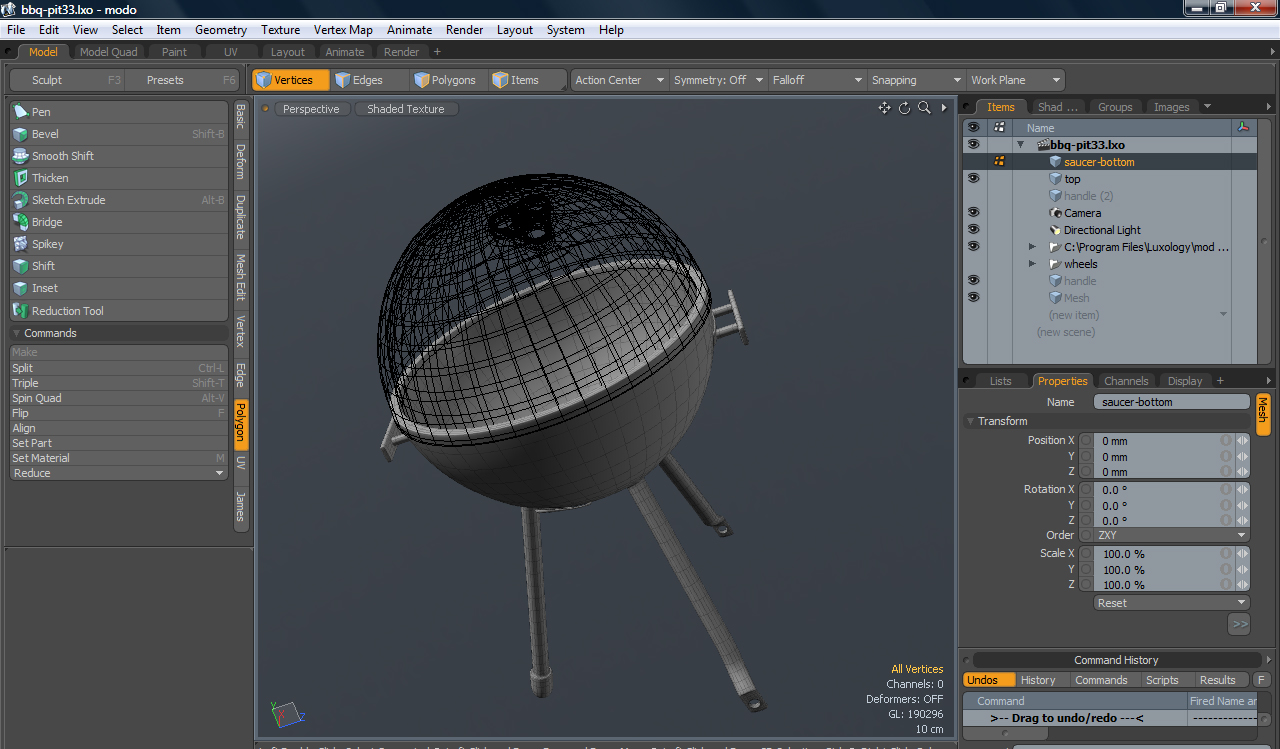Activate the Inset tool
The width and height of the screenshot is (1280, 749).
tap(119, 288)
